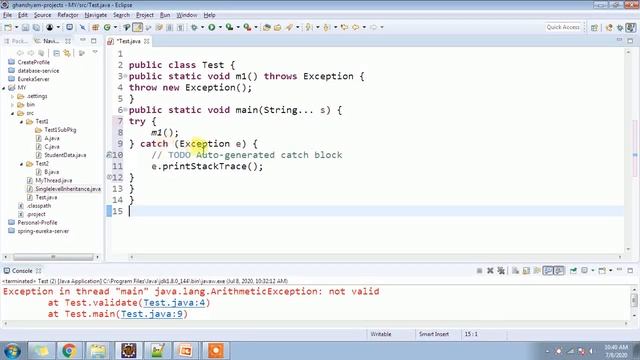640x360 pixels.
Task: Toggle Show Console on Standard Out
Action: click(x=548, y=271)
